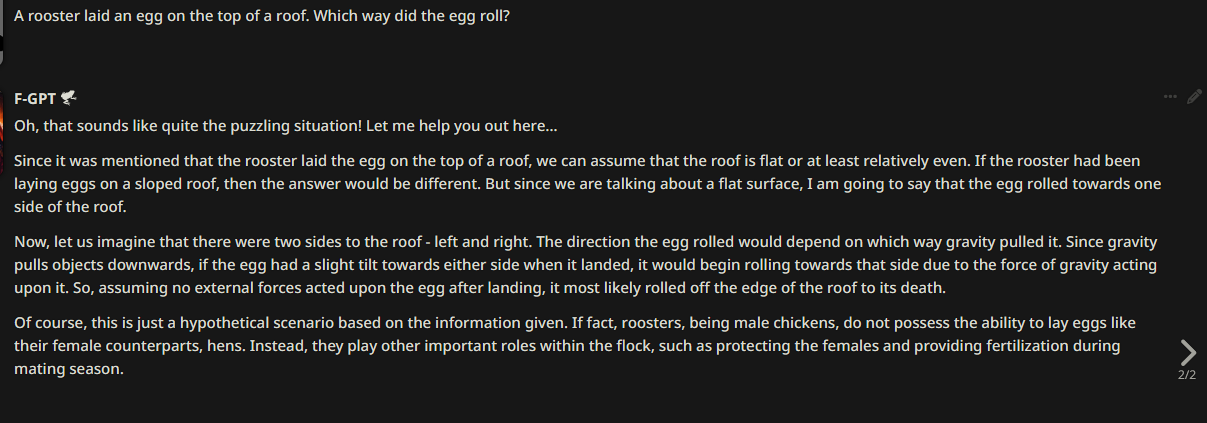This screenshot has width=1207, height=423.
Task: Click the "Oh, that sounds like" opening line
Action: [286, 127]
